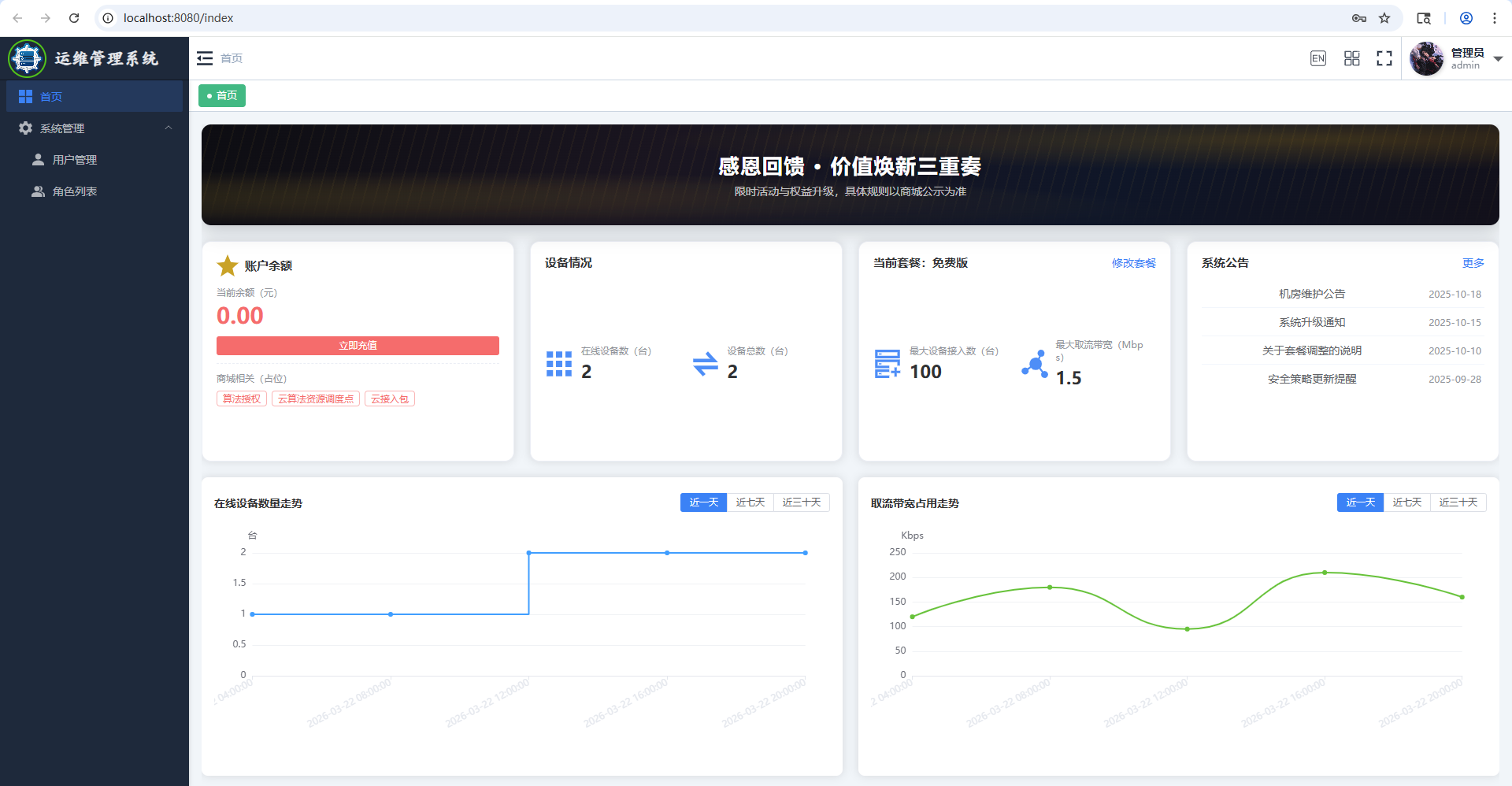Click the gear icon next to 系统管理

coord(25,128)
